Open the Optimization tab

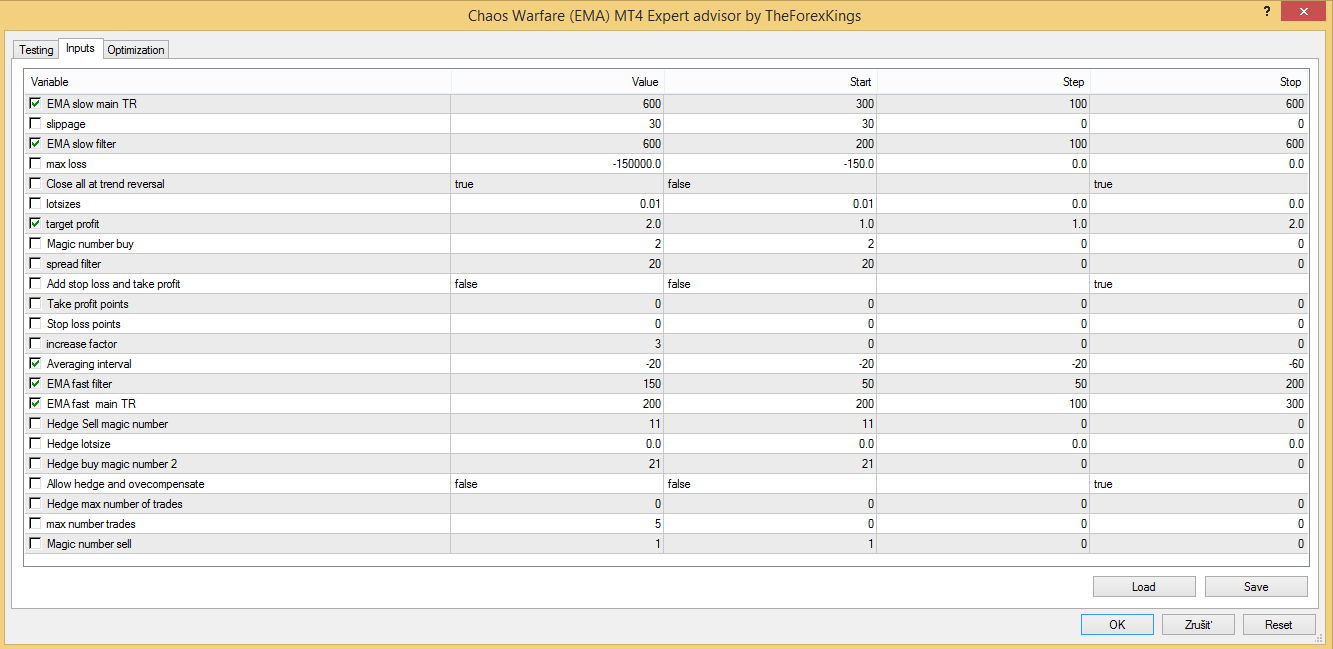tap(136, 50)
